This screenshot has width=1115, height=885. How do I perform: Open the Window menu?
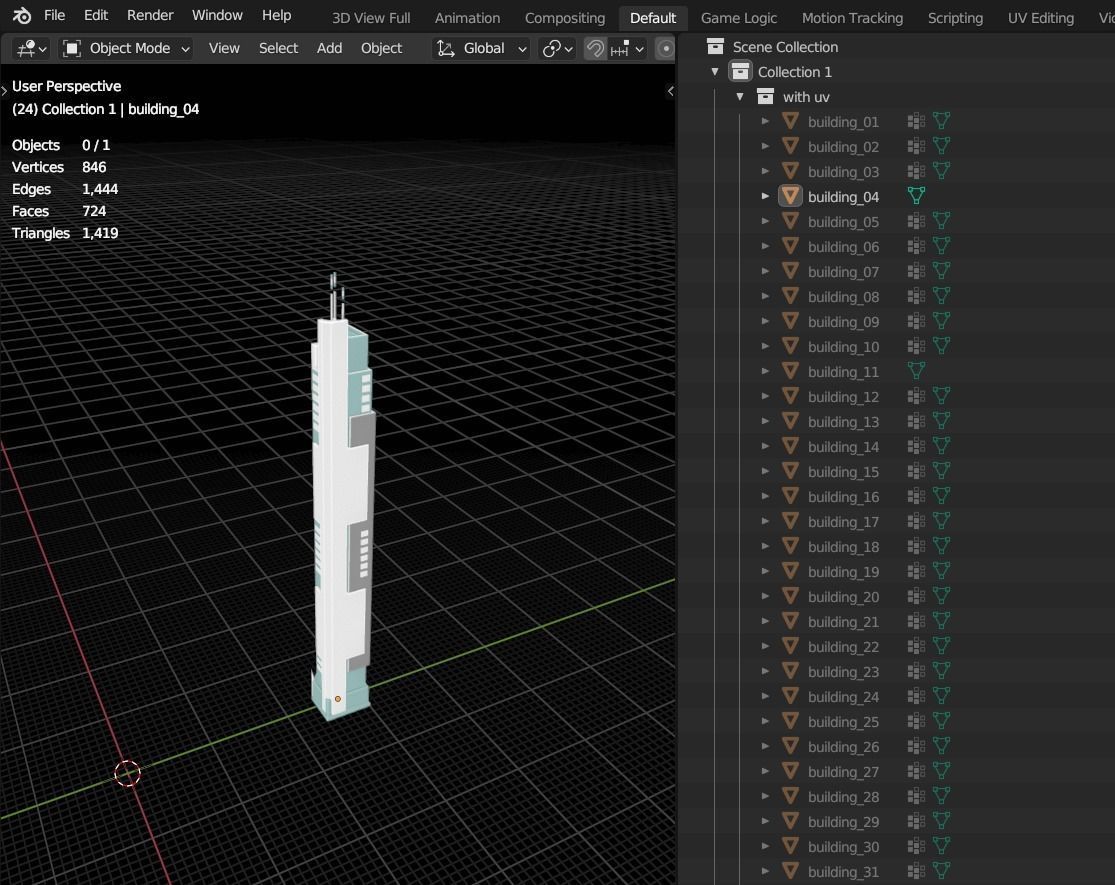point(217,15)
